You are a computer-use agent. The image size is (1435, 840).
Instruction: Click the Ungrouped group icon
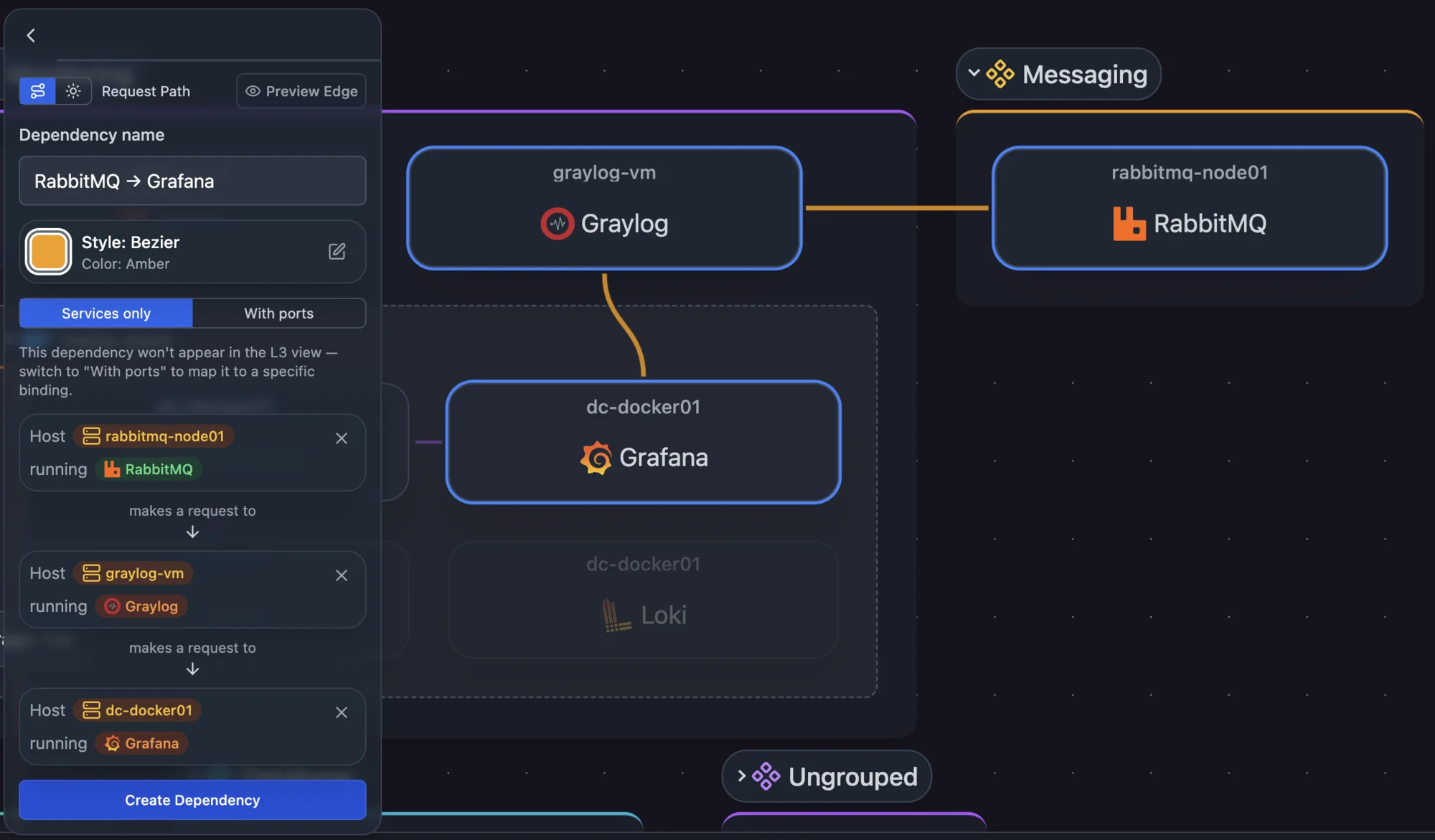[x=766, y=776]
